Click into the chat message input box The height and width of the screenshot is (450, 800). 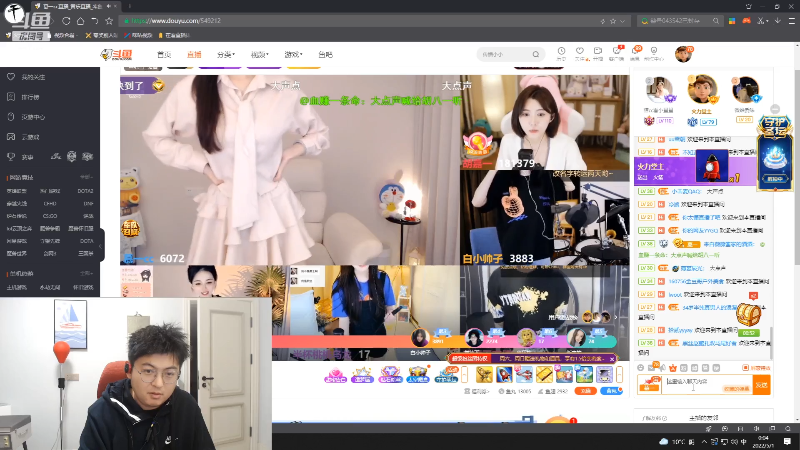pos(707,385)
